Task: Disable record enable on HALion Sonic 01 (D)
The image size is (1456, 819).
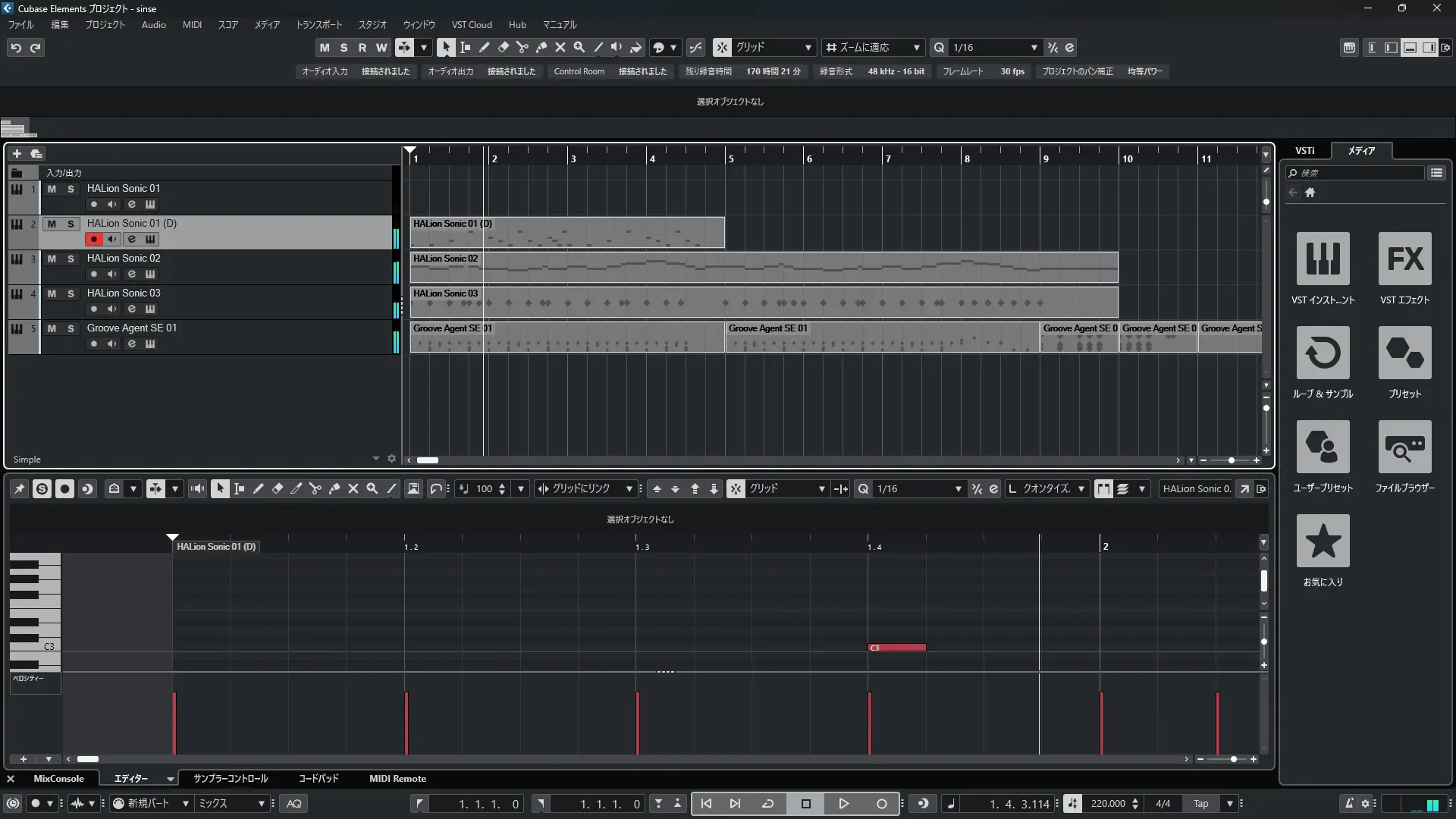Action: (93, 239)
